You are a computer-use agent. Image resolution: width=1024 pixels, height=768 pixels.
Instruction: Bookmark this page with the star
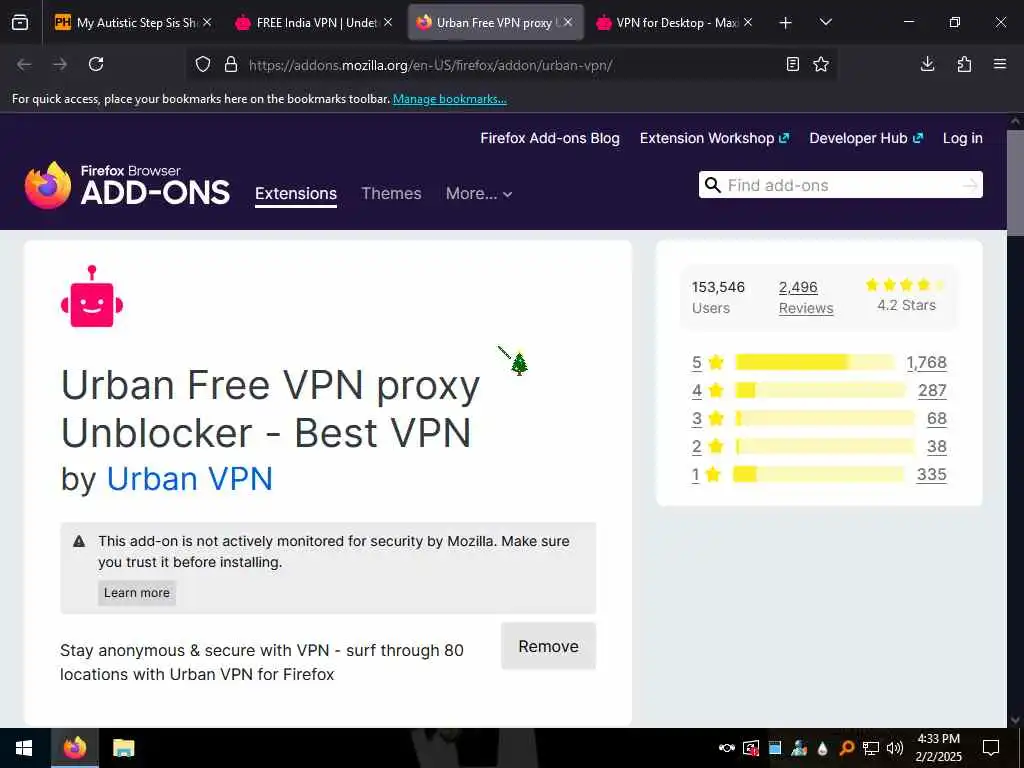click(821, 64)
